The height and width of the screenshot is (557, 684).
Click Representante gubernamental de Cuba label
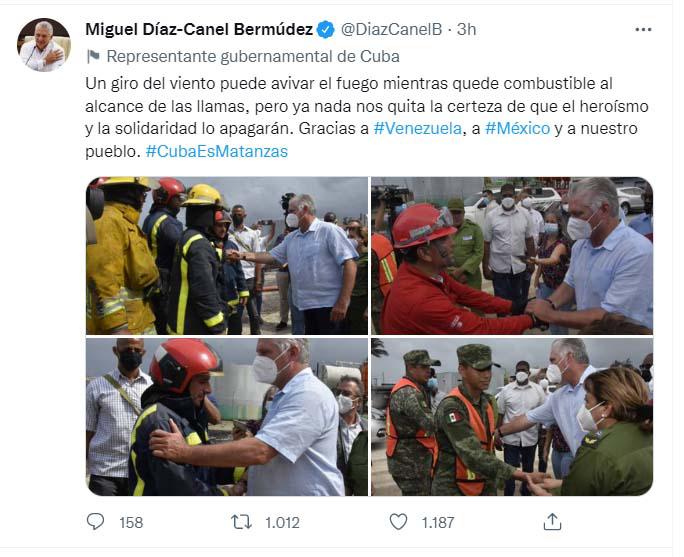click(253, 56)
